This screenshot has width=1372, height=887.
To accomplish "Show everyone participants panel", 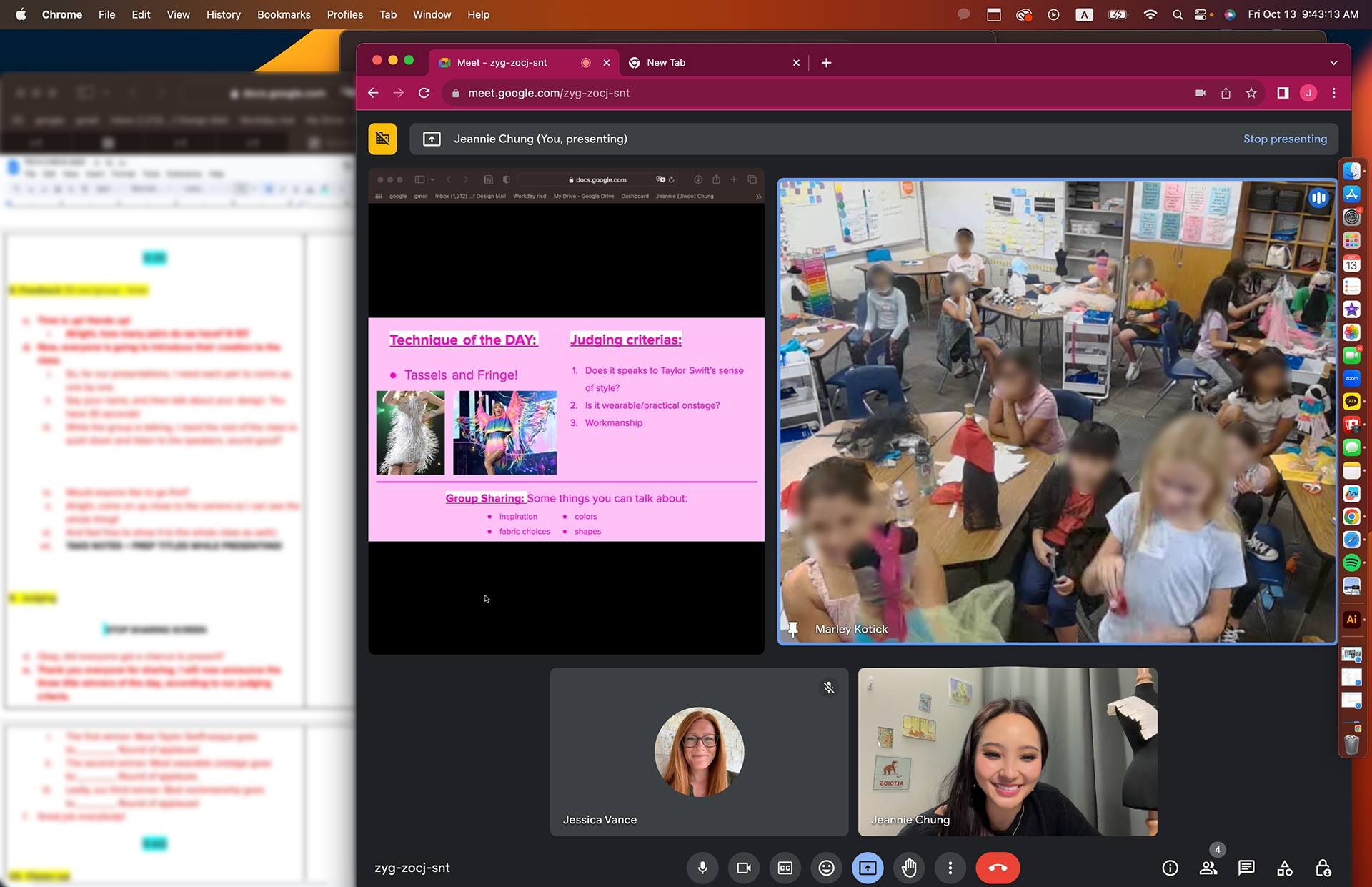I will tap(1208, 868).
